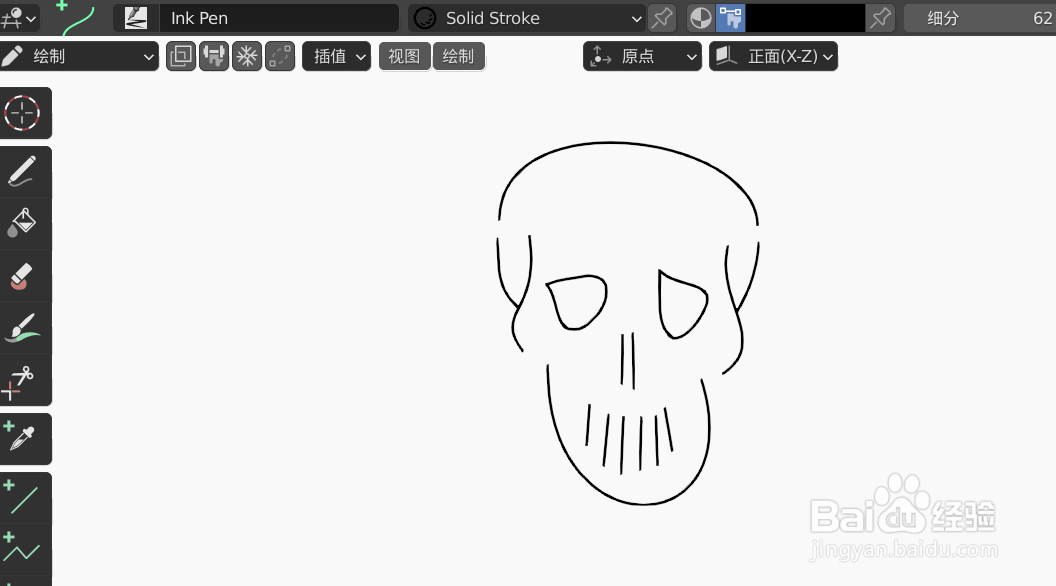Open the 视图 menu
Image resolution: width=1056 pixels, height=586 pixels.
[405, 57]
